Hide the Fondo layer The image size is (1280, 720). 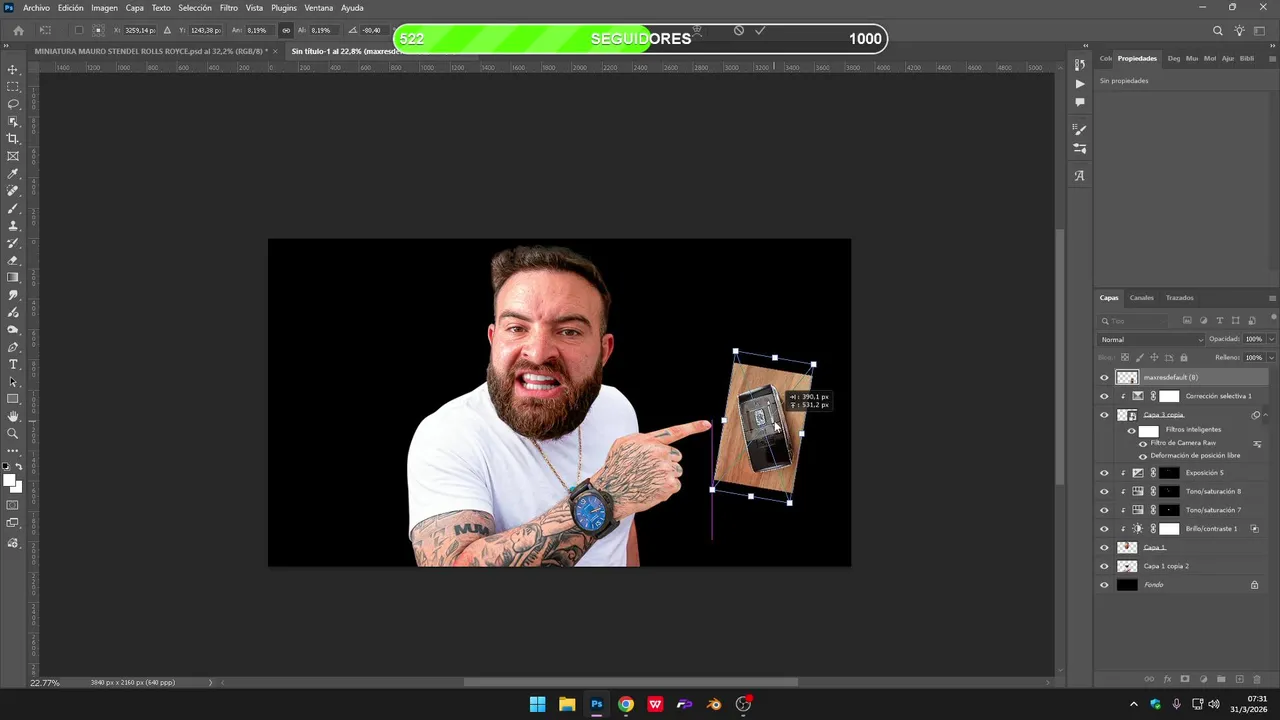[1104, 585]
